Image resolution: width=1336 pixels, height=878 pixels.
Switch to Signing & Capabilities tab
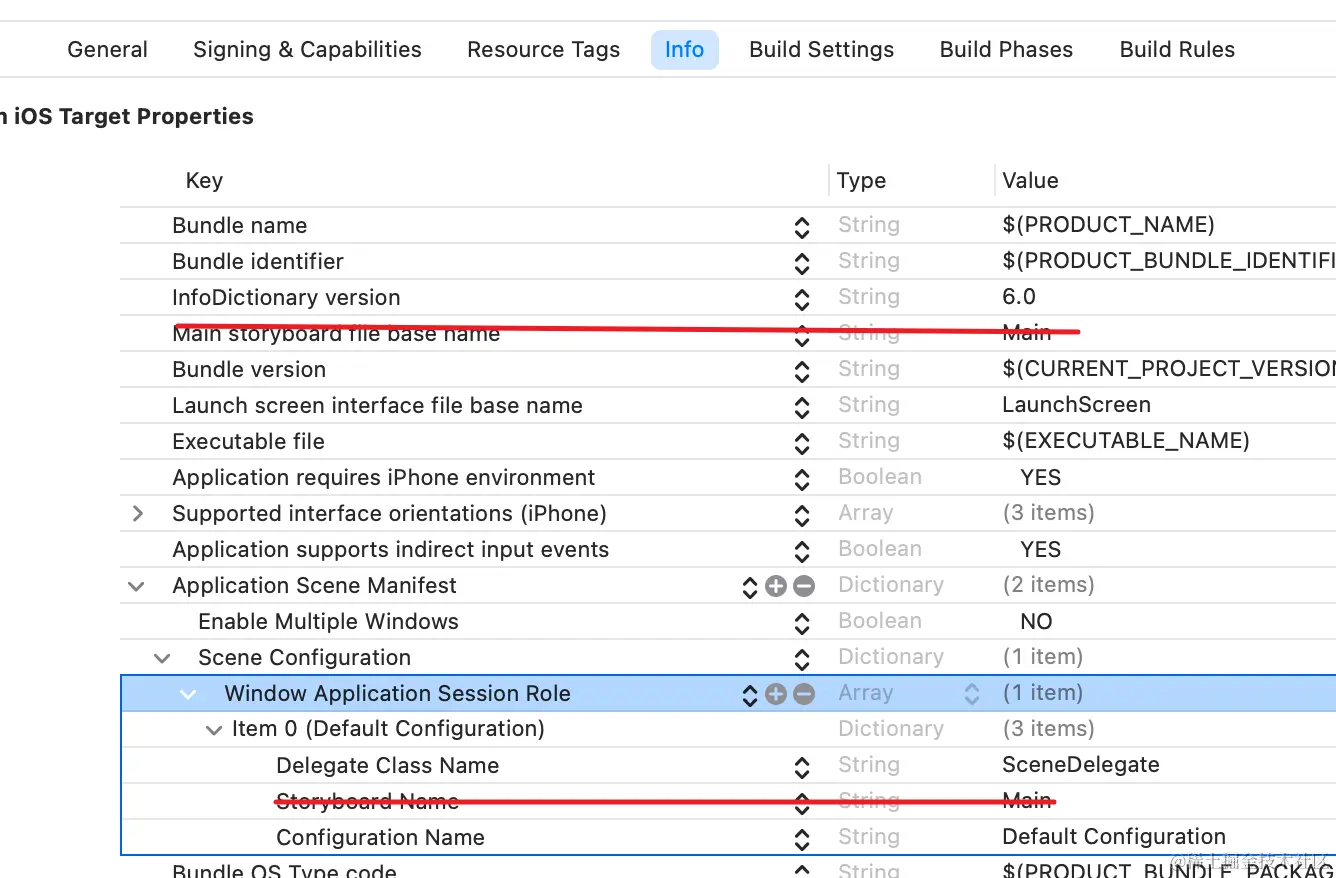coord(307,50)
